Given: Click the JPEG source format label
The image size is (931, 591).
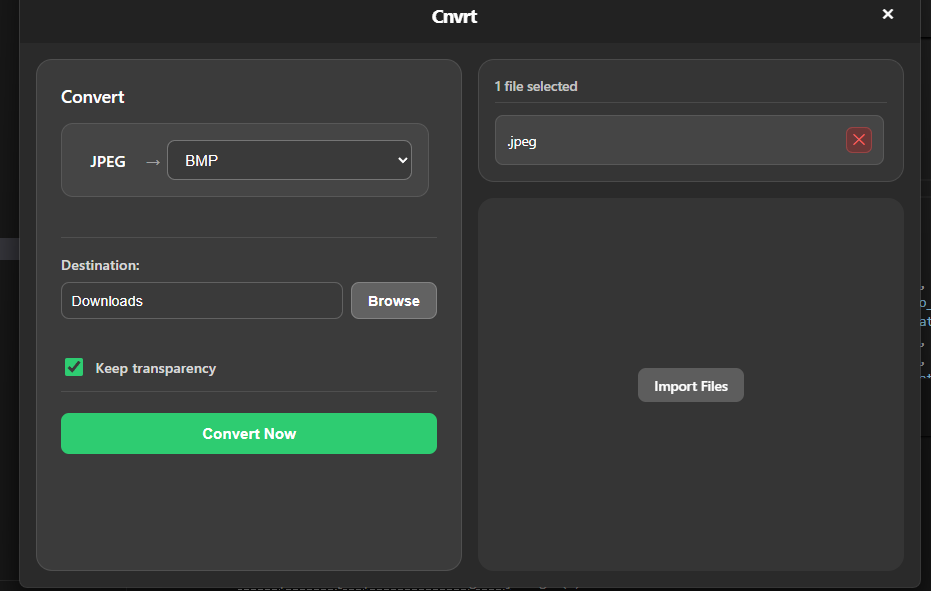Looking at the screenshot, I should (x=108, y=161).
